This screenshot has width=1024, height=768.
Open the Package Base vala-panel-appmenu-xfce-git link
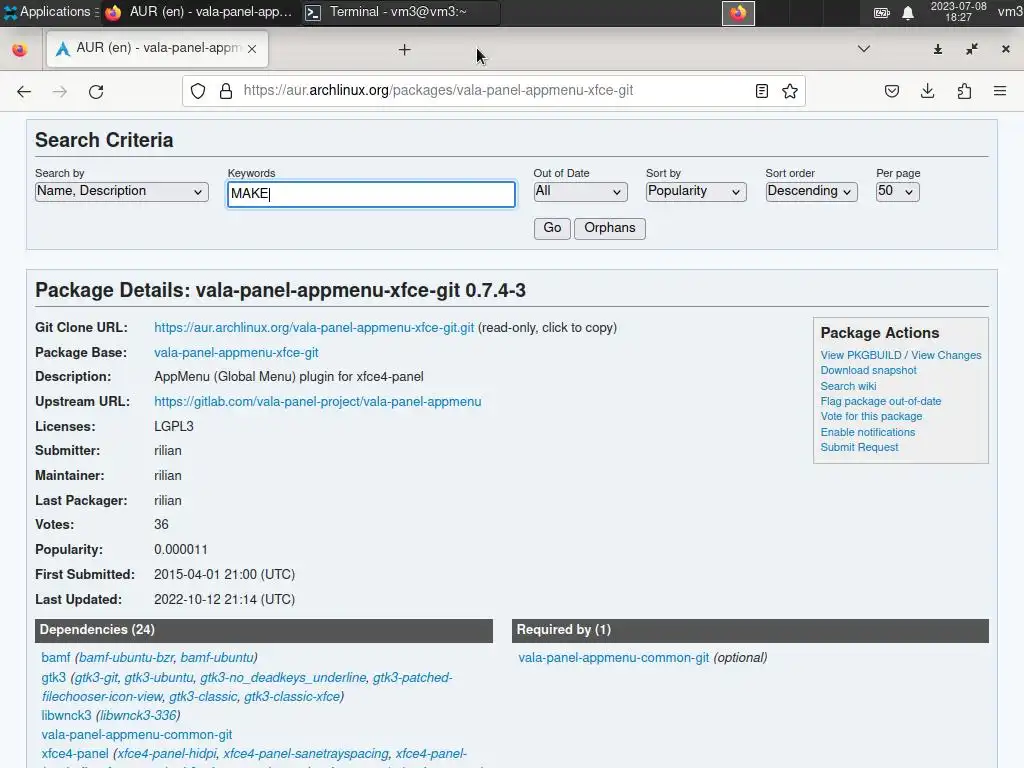(x=236, y=353)
